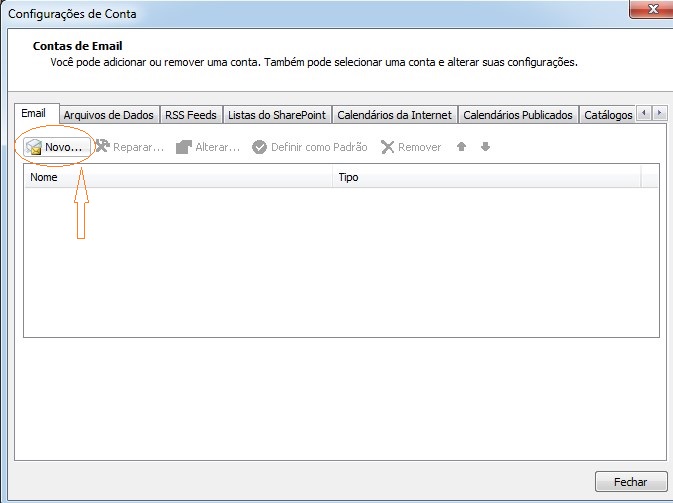Sort accounts by Nome column header
673x503 pixels.
tap(179, 177)
